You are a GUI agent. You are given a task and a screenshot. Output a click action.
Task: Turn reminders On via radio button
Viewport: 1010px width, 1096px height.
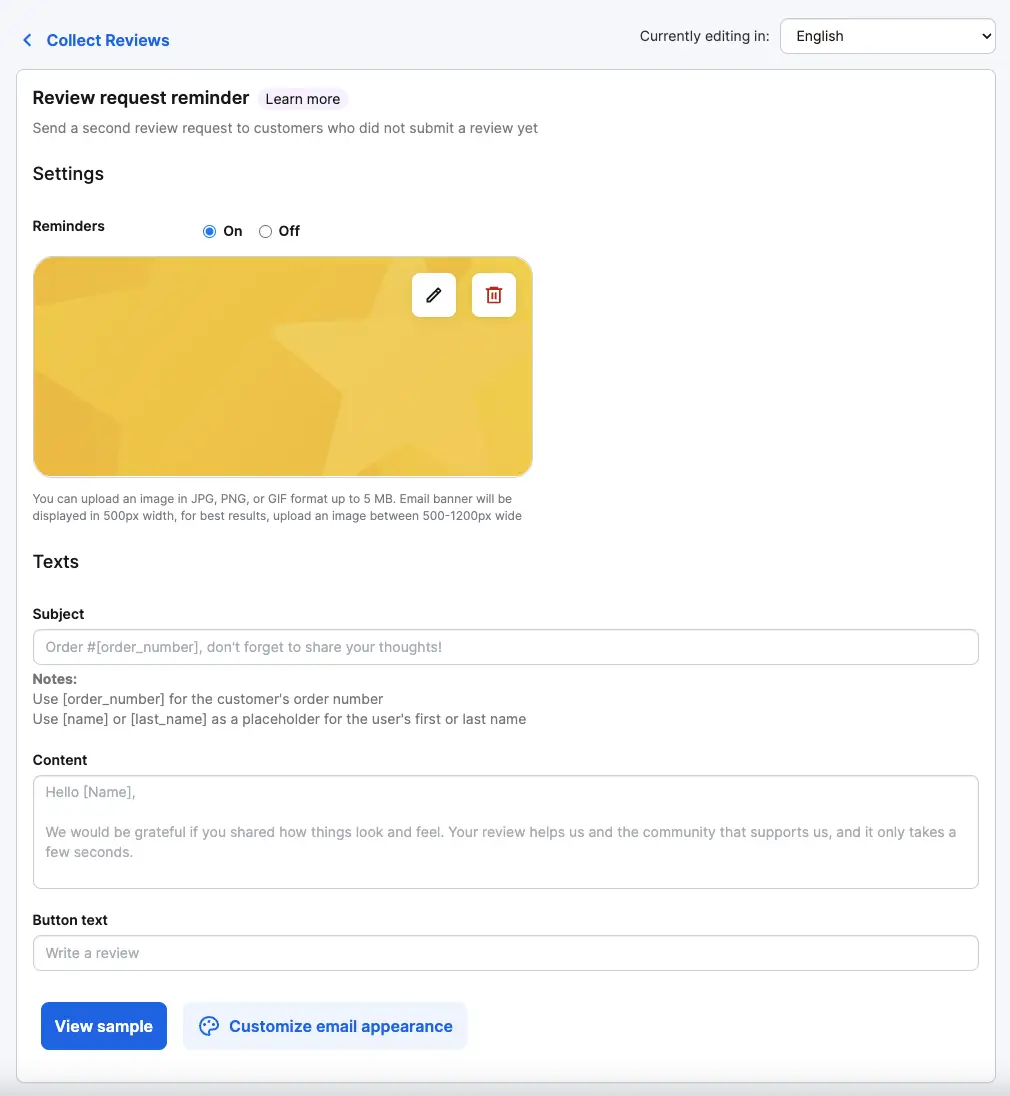209,231
